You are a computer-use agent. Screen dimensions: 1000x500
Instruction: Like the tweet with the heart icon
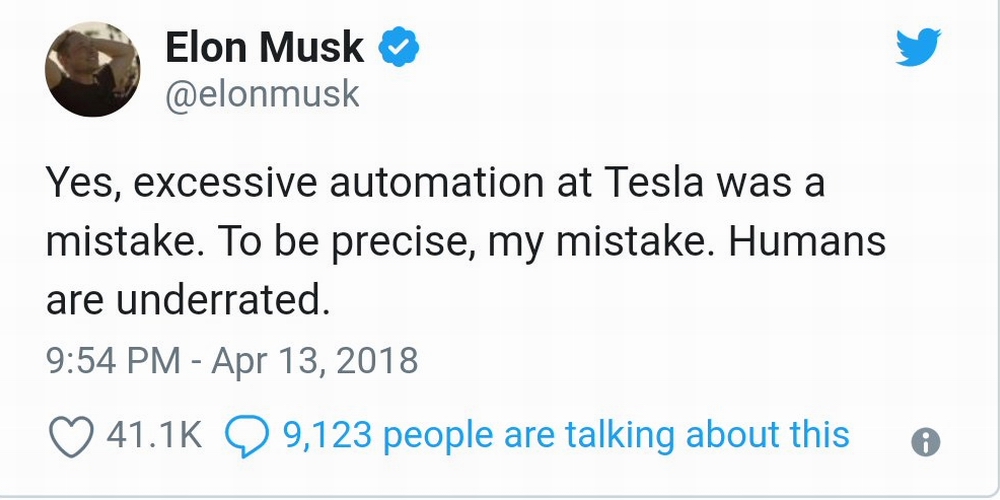pos(71,435)
